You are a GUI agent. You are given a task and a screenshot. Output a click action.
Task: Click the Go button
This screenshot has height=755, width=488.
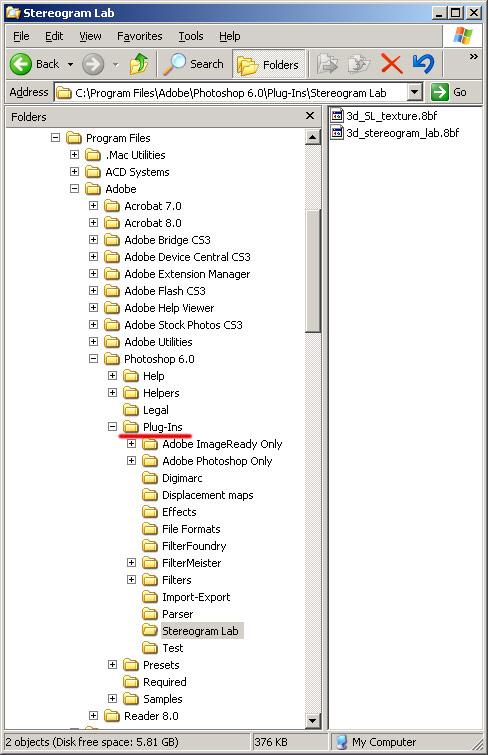click(449, 92)
